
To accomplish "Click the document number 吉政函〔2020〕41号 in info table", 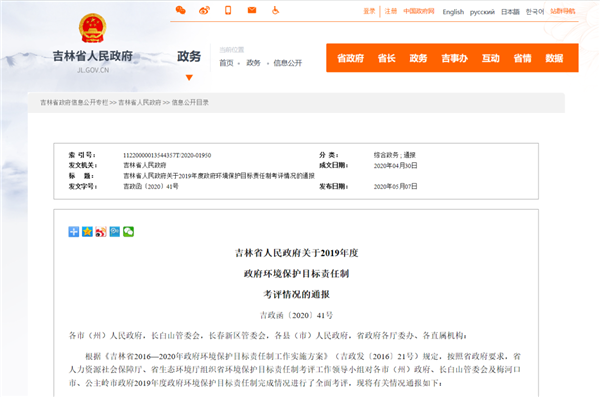I will 151,186.
